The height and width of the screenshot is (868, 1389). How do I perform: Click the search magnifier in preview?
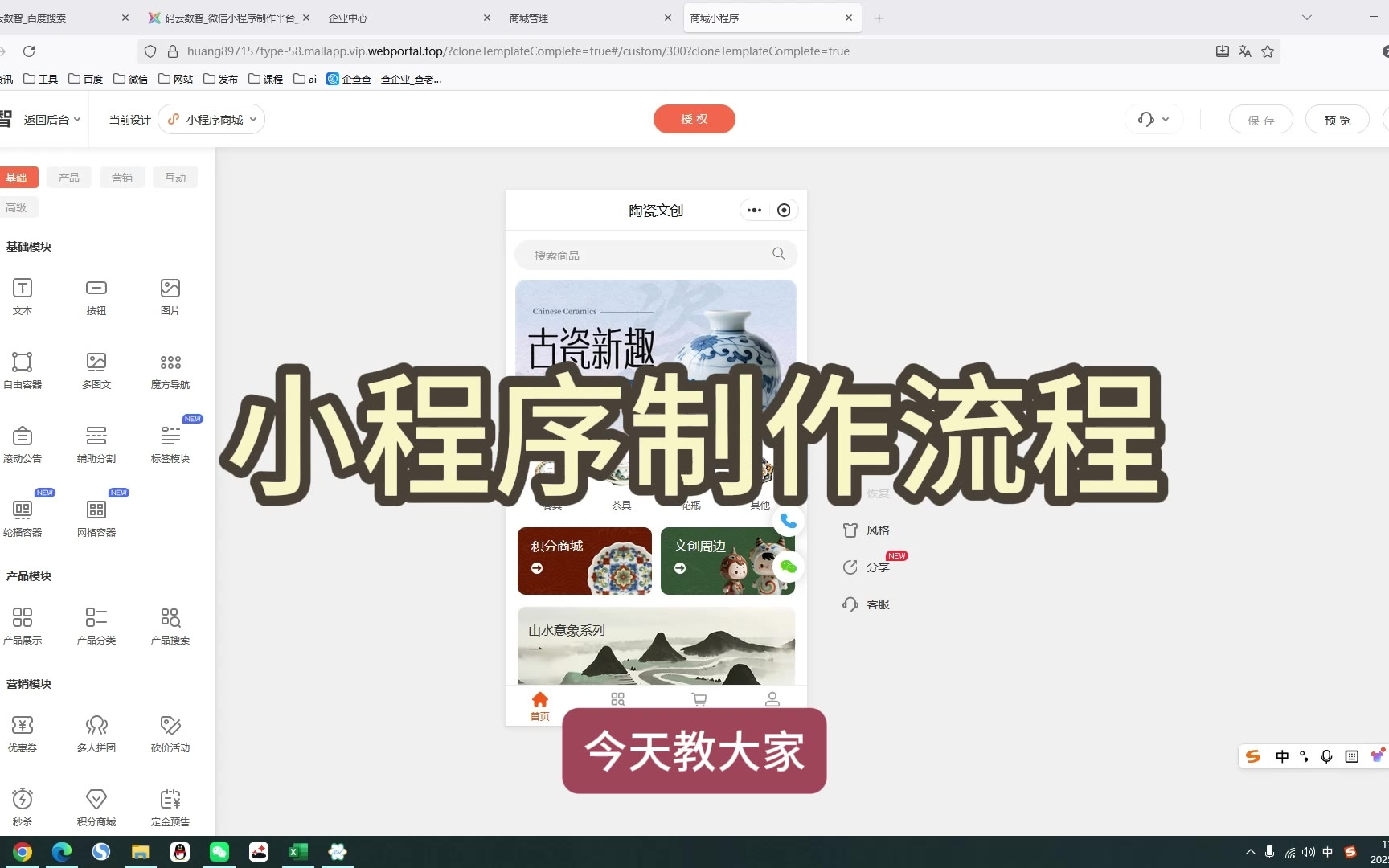tap(778, 254)
